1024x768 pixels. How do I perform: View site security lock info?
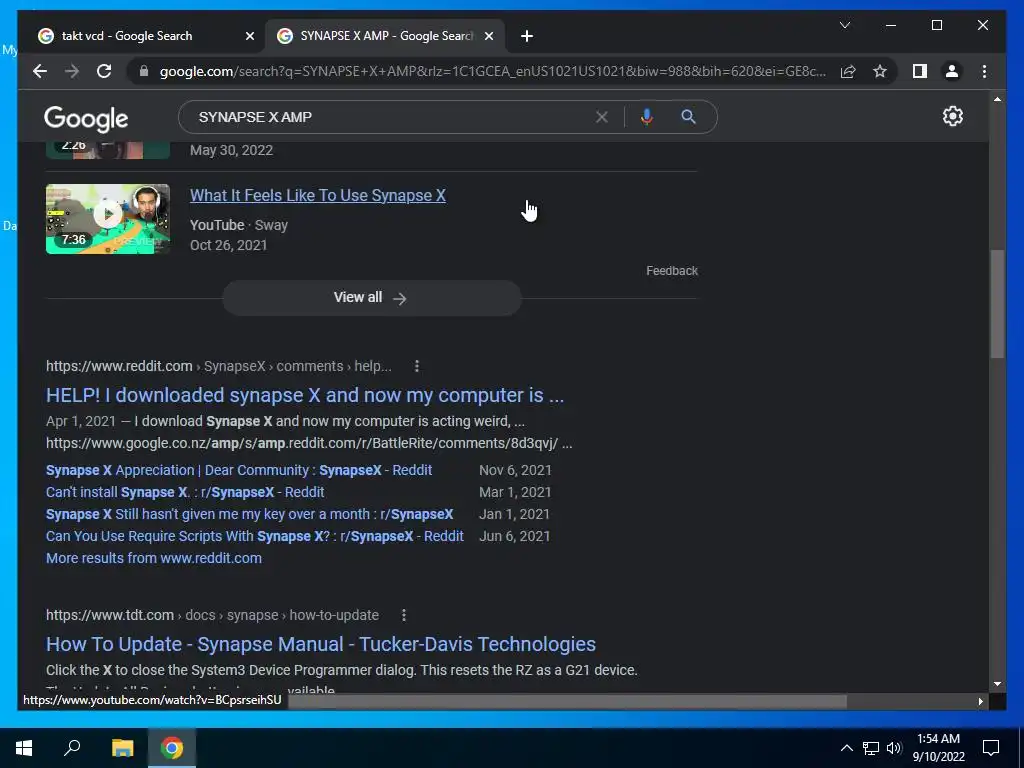pos(144,71)
